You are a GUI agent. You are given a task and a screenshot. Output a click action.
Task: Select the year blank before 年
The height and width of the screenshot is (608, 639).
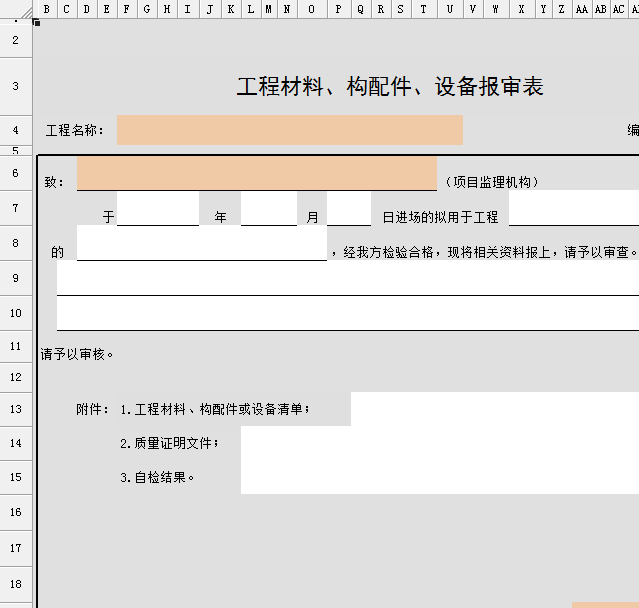click(x=158, y=209)
